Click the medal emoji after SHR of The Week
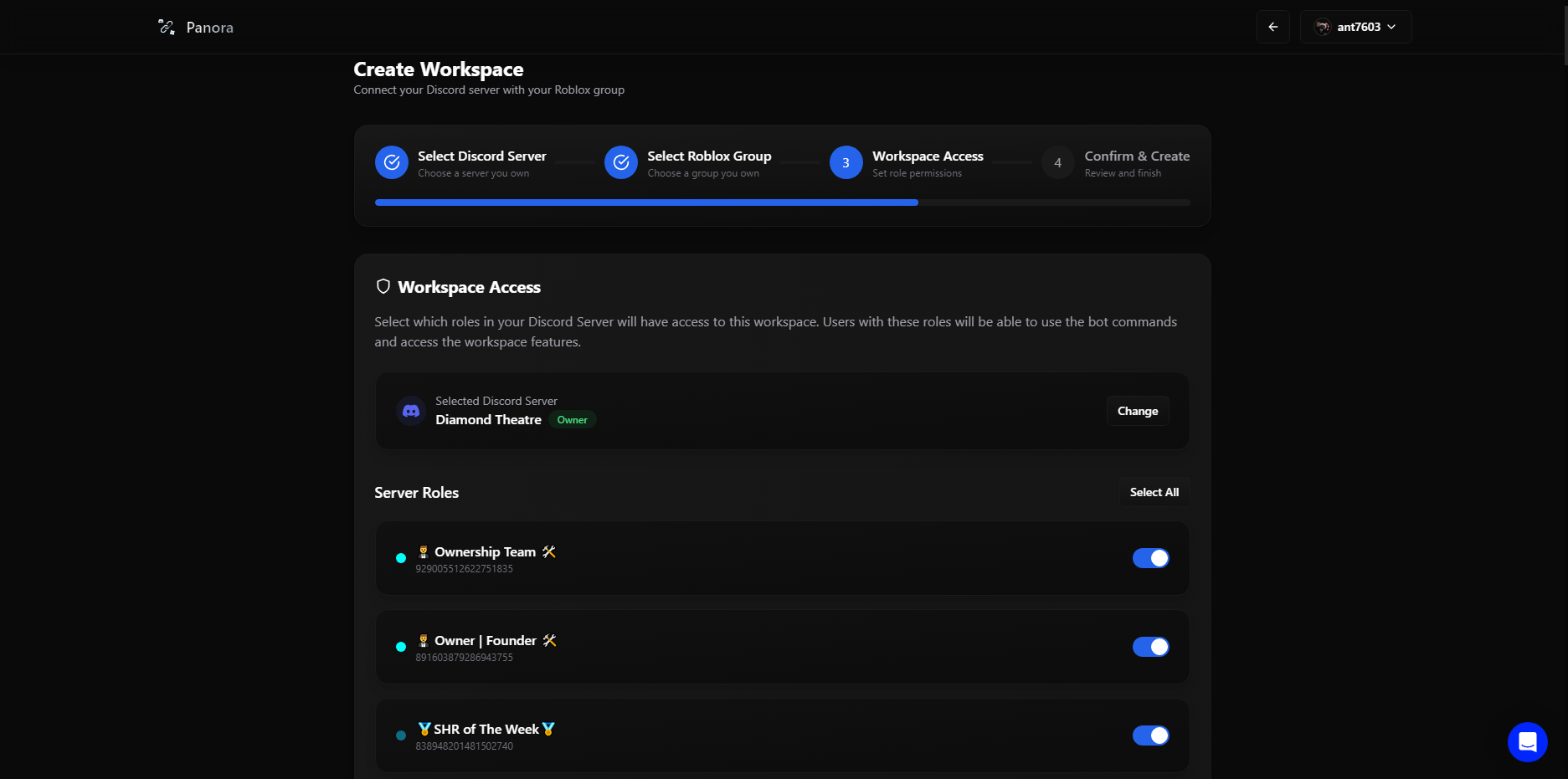This screenshot has width=1568, height=779. 548,729
